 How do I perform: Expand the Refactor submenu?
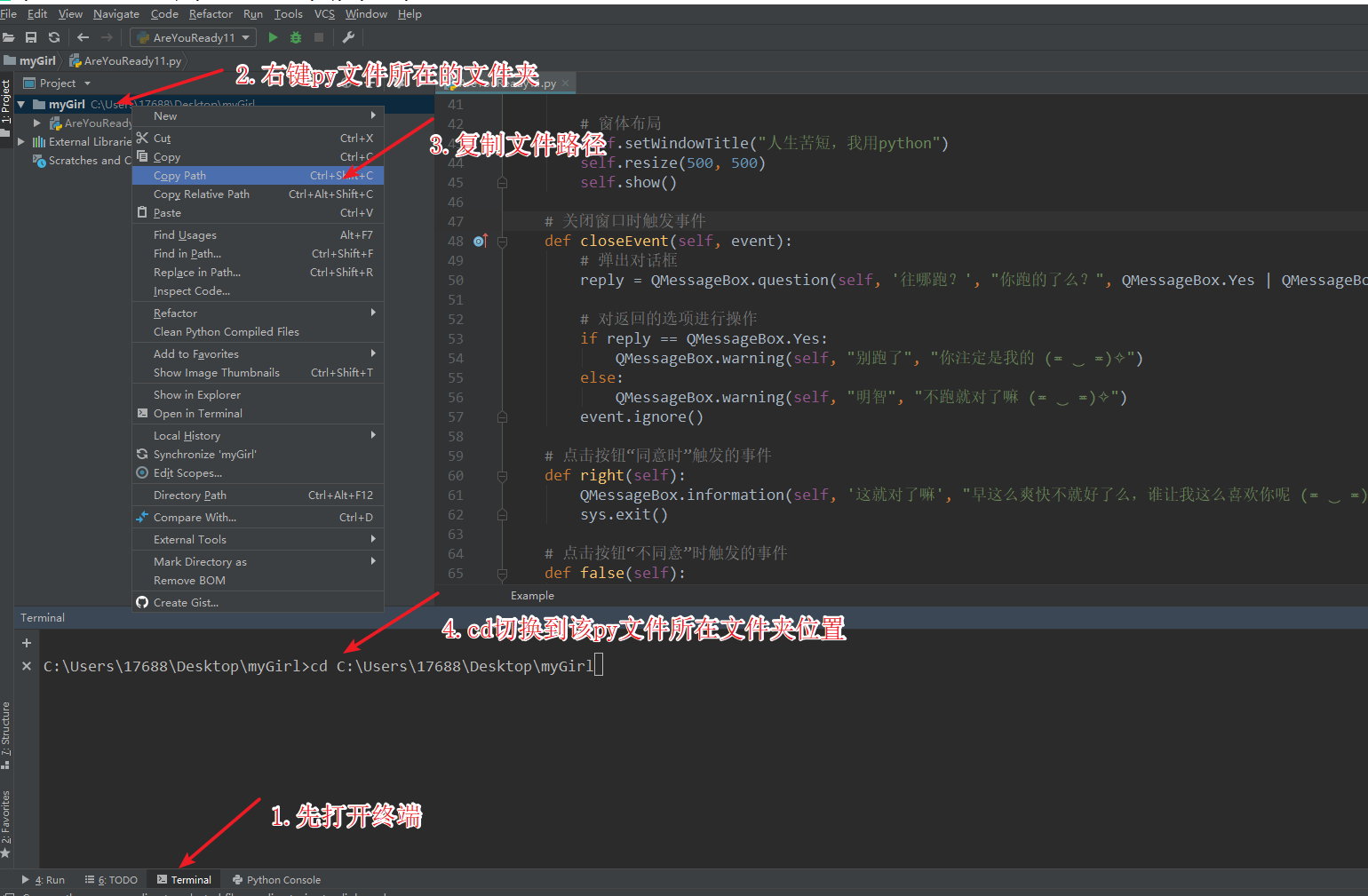click(x=258, y=313)
